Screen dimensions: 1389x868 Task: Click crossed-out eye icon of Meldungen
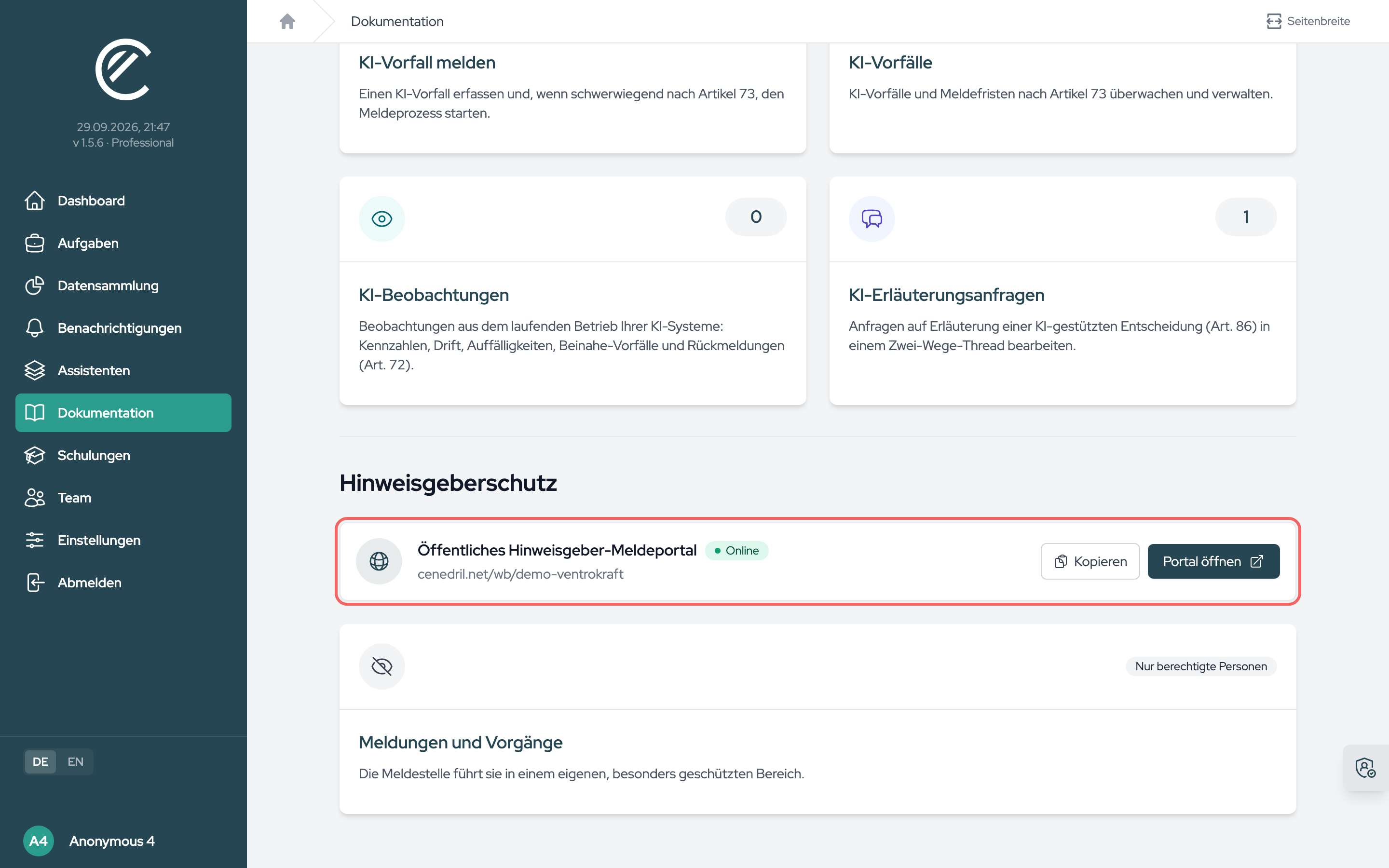[381, 666]
